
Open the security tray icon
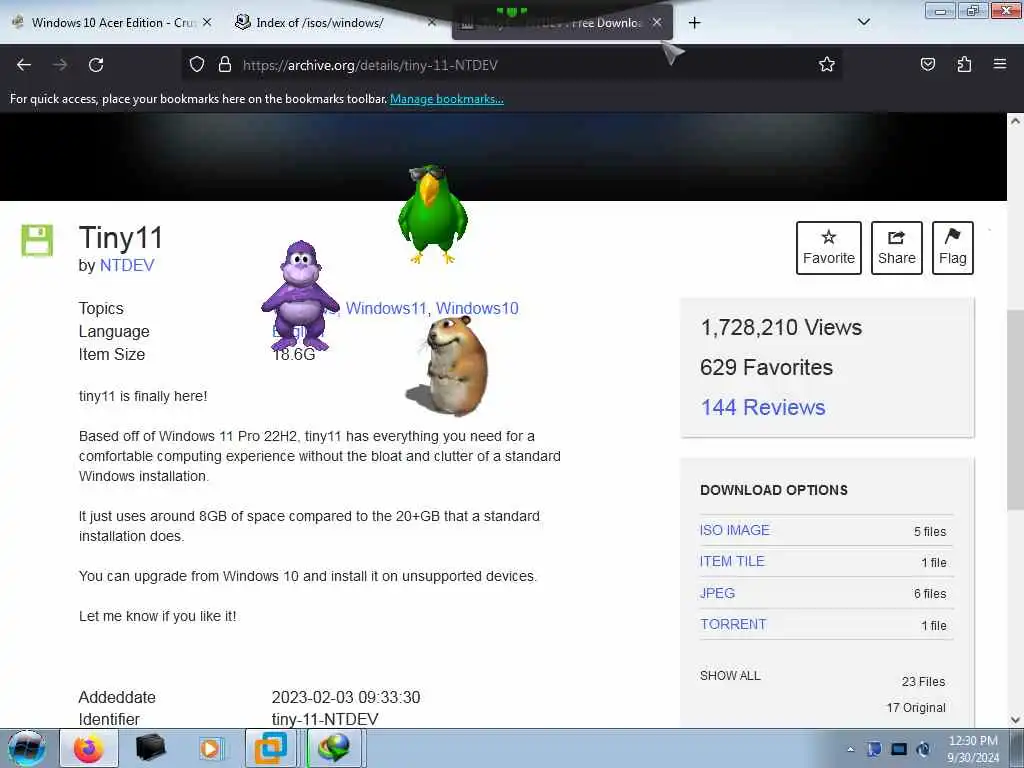[x=874, y=749]
